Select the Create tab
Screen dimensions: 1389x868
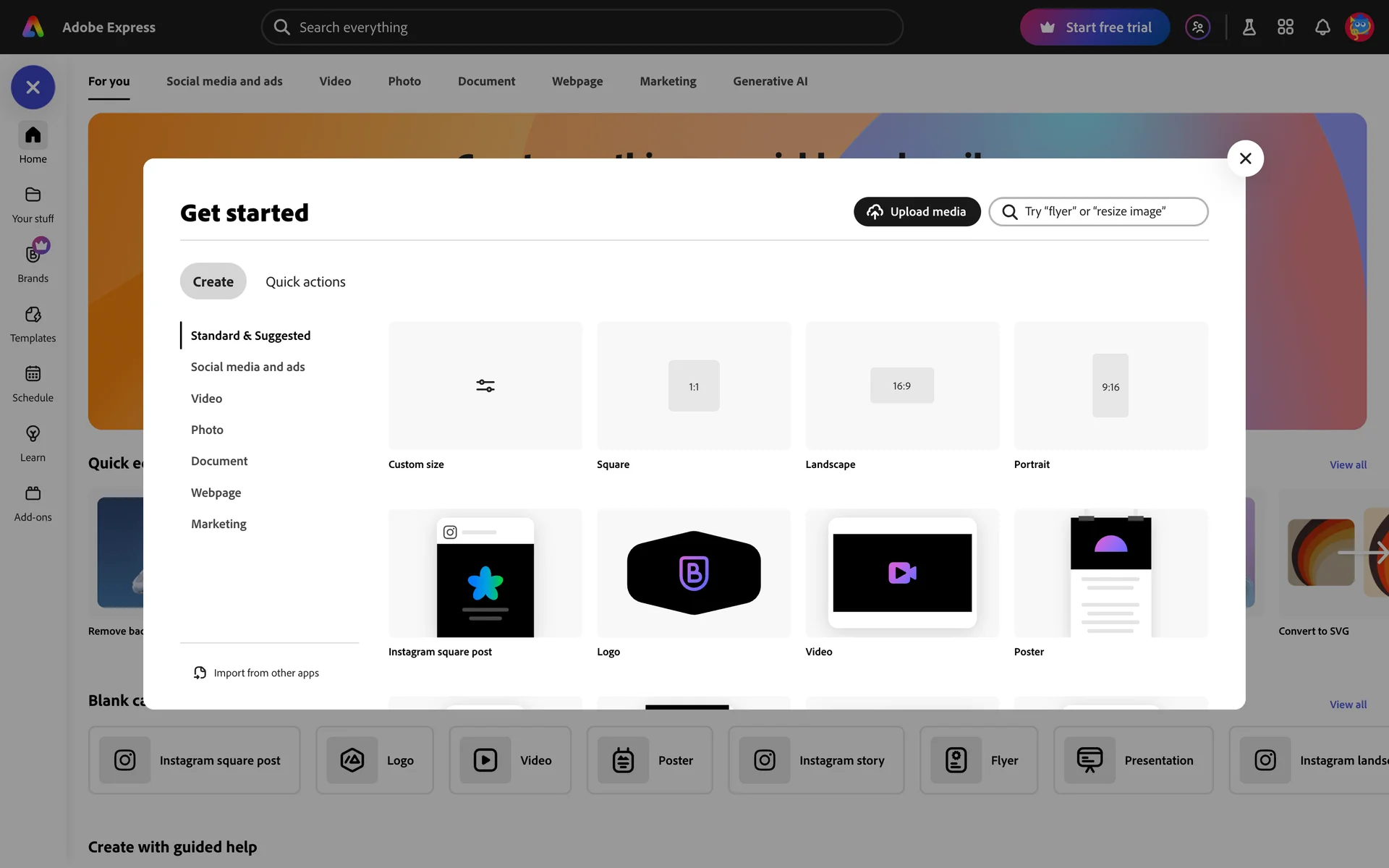(x=213, y=282)
